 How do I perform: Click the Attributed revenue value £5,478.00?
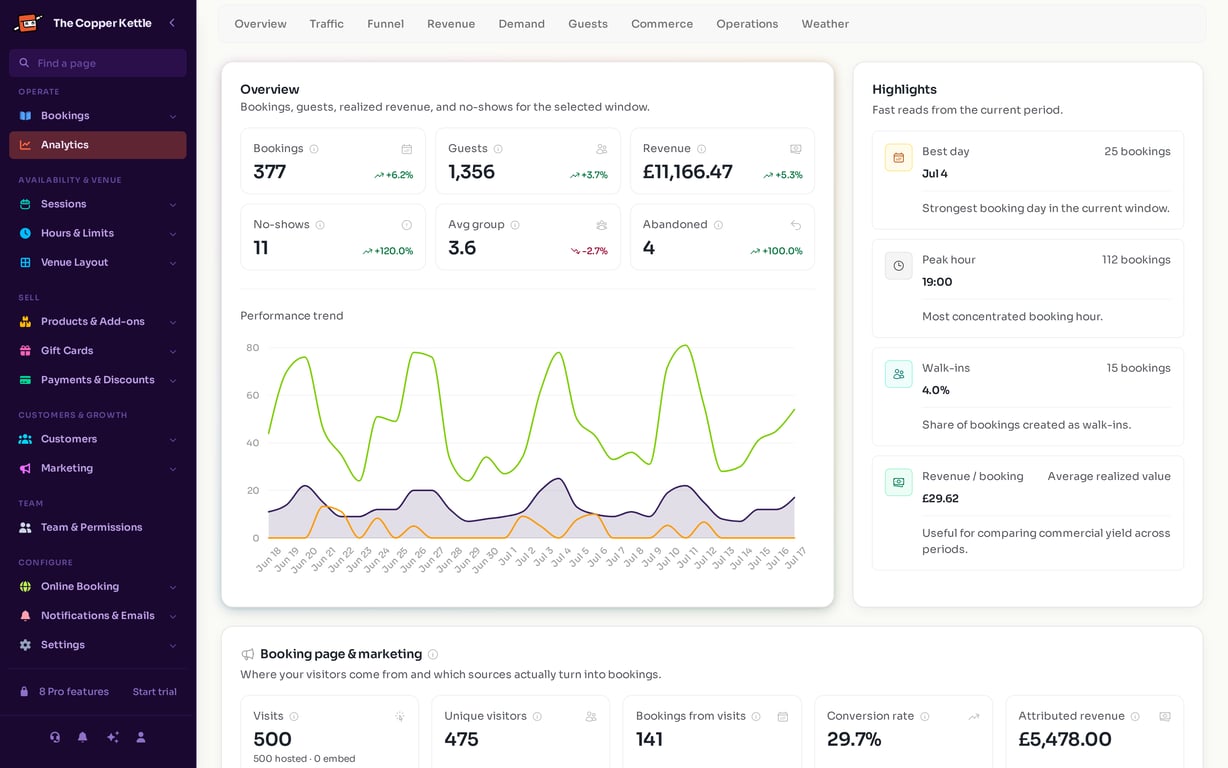tap(1065, 739)
